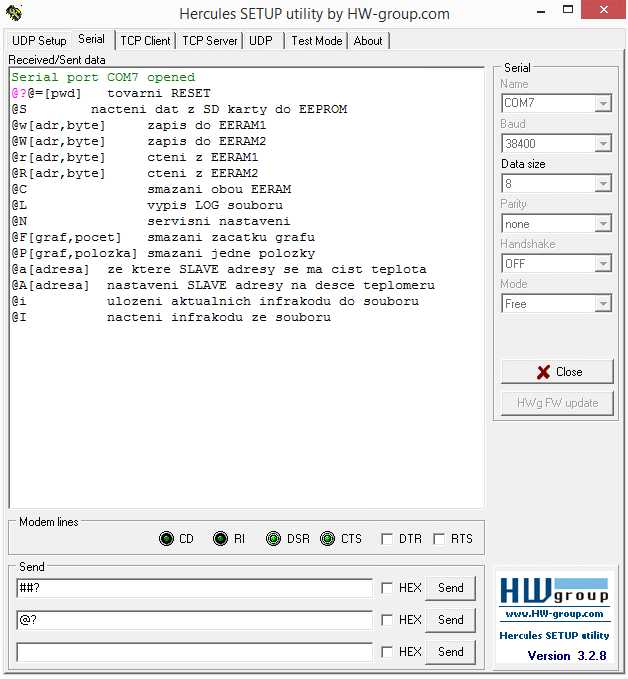Click the @? send input field
The image size is (628, 679).
tap(194, 620)
